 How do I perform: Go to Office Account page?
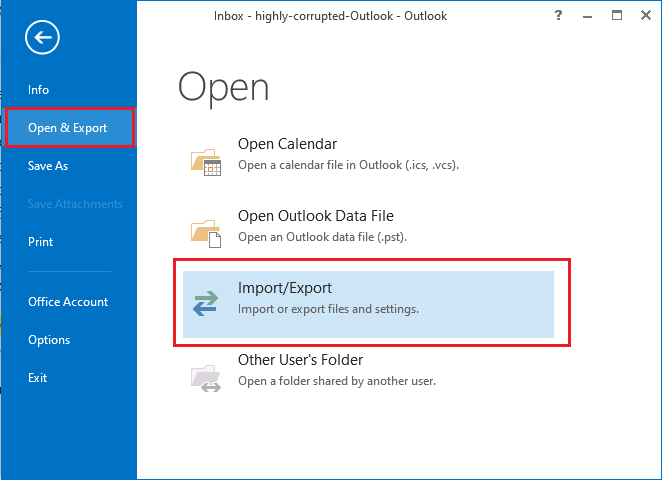[x=68, y=301]
